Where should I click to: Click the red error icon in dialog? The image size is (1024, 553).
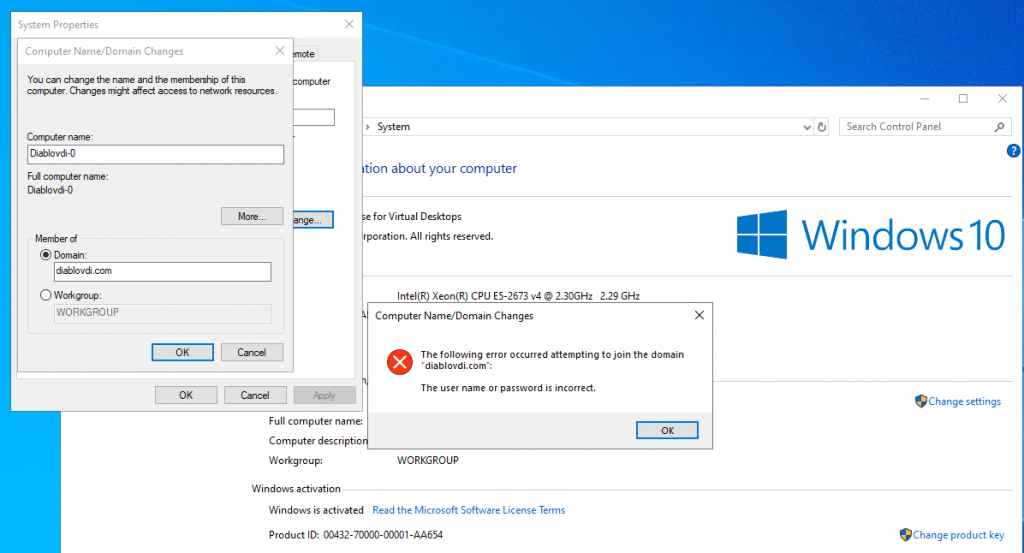point(400,362)
